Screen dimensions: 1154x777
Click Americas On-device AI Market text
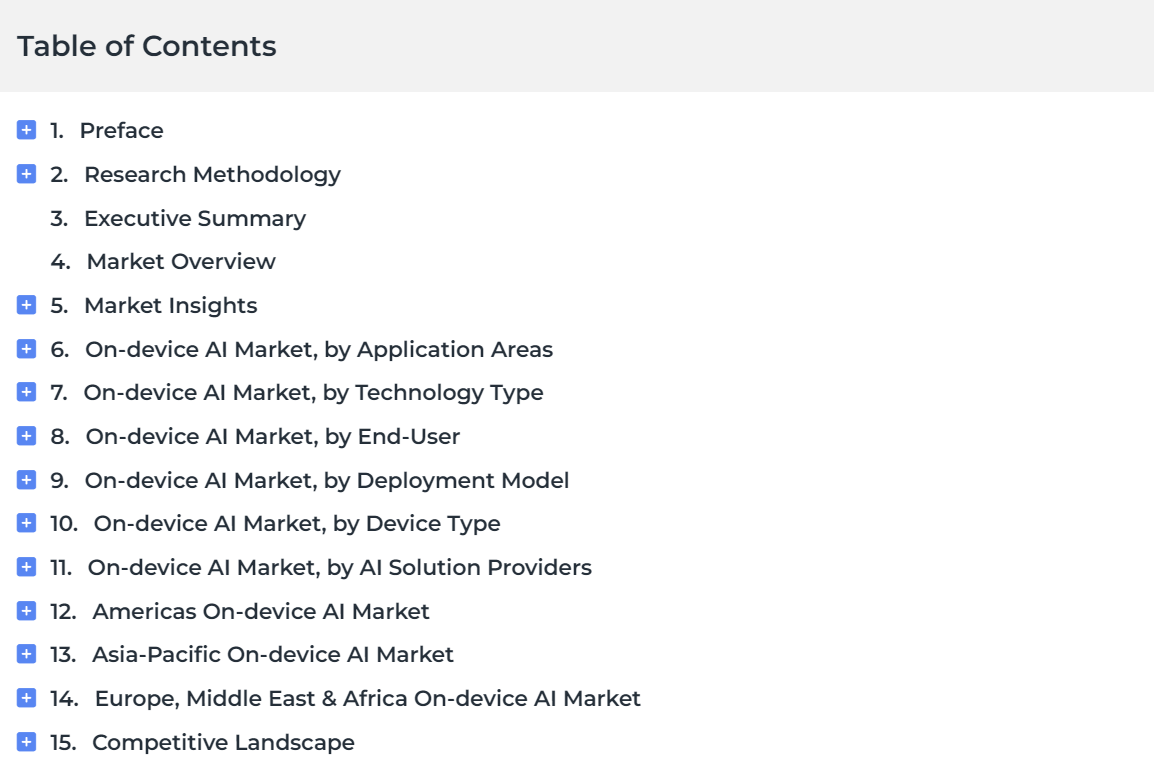(x=260, y=611)
